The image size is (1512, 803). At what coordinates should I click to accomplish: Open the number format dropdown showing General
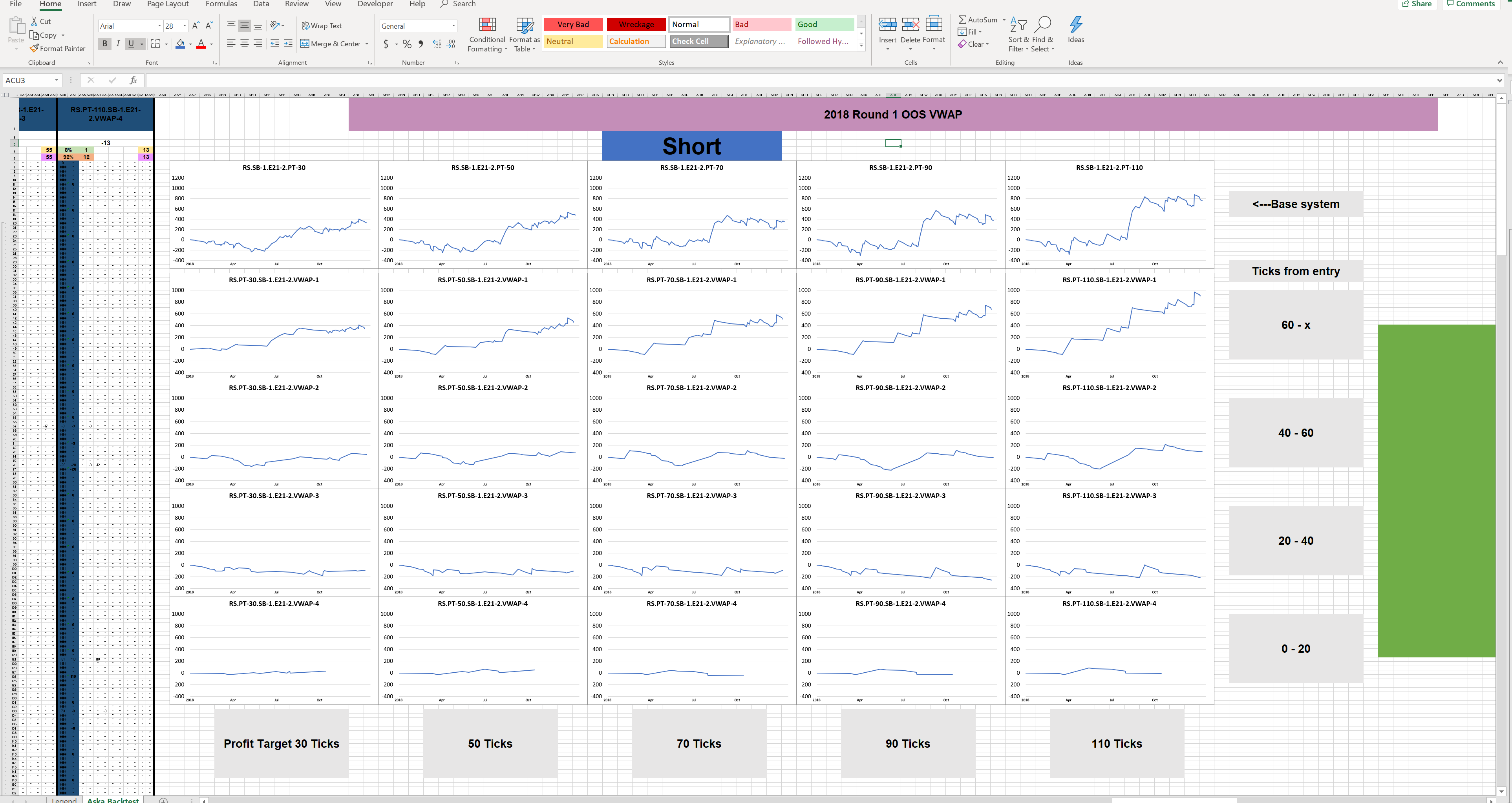point(453,26)
